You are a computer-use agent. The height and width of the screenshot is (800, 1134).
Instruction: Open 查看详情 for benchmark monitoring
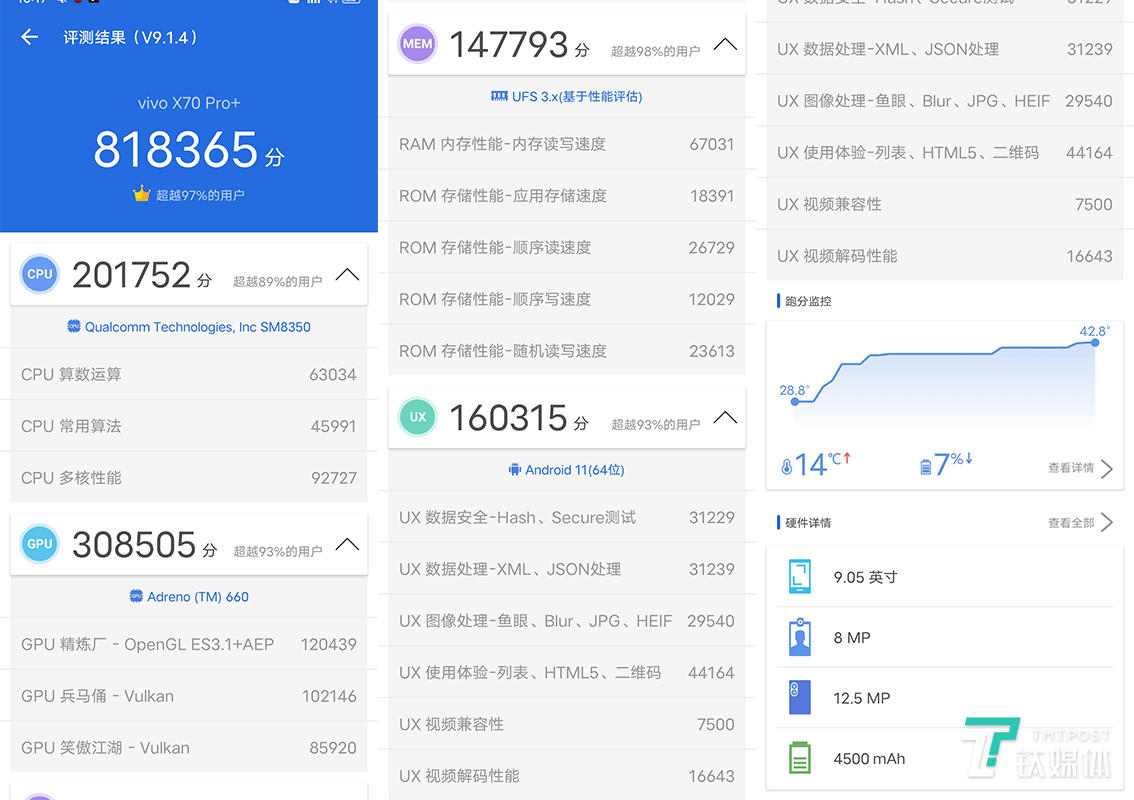1080,468
